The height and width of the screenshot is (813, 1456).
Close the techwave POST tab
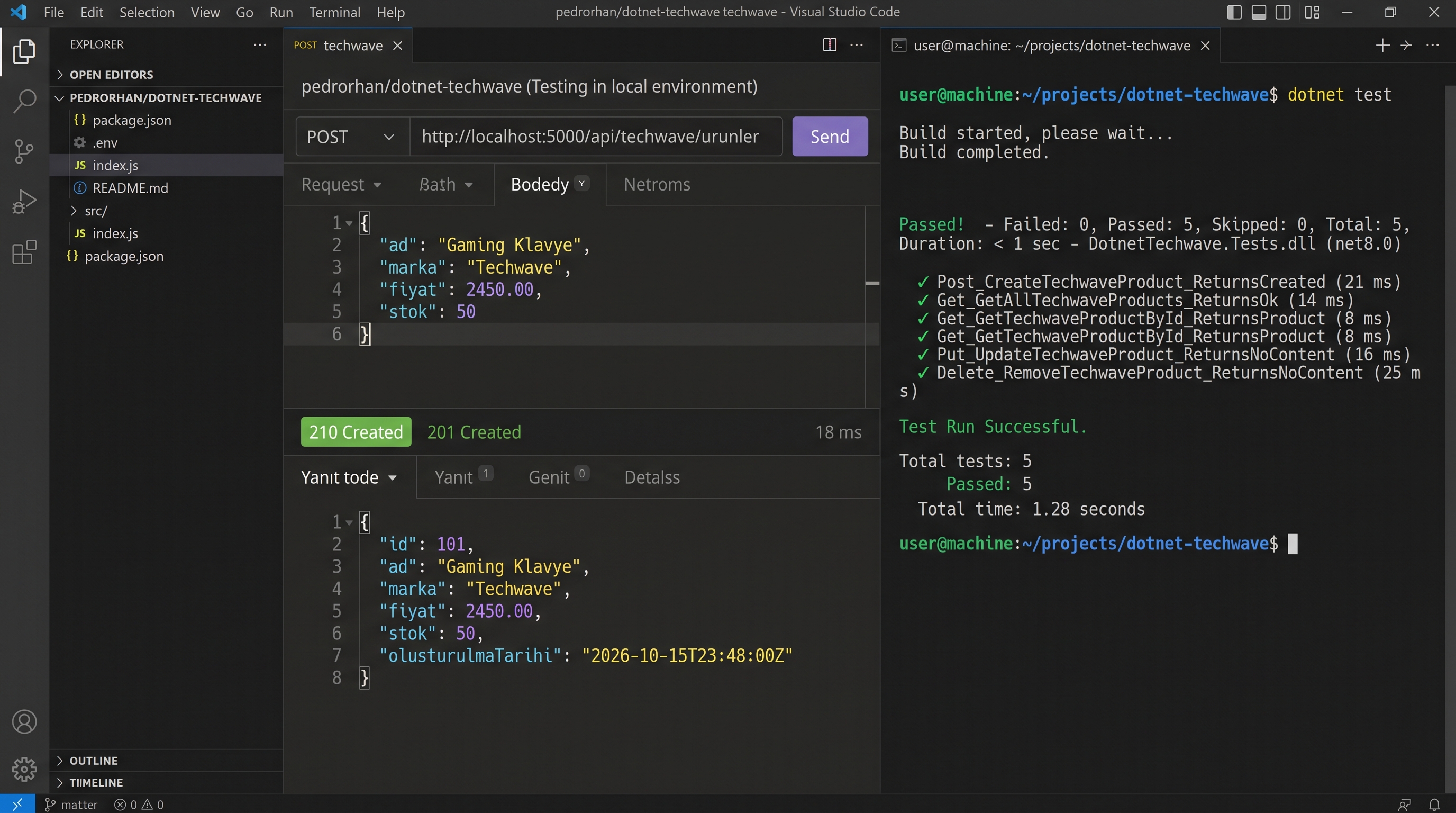point(398,46)
